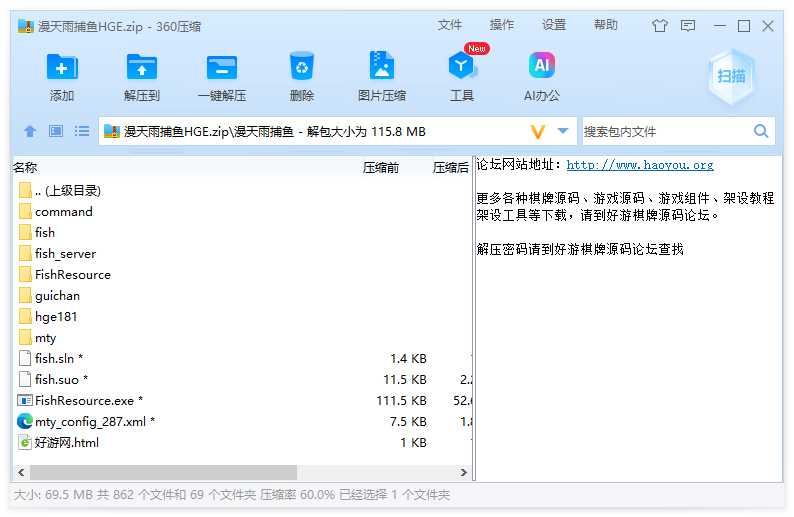Sort by the 名称 column header
Viewport: 794px width, 517px height.
pyautogui.click(x=25, y=168)
